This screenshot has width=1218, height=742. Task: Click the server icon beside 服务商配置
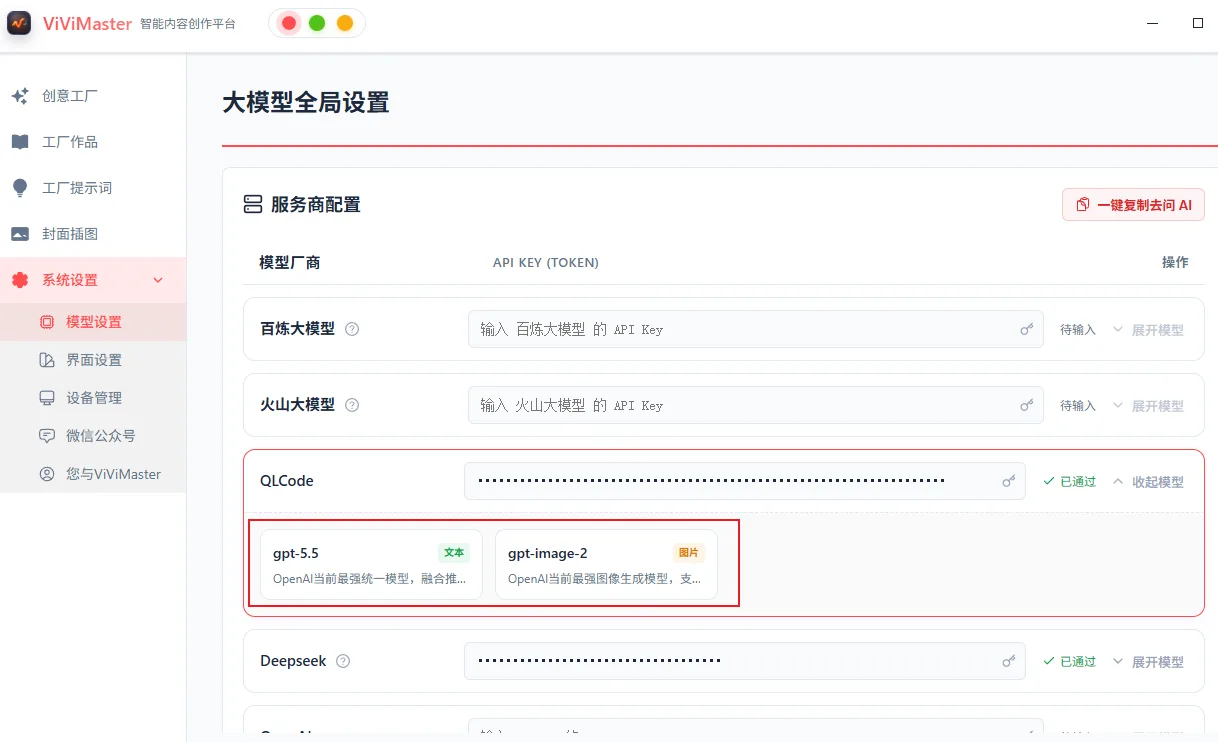[x=253, y=205]
